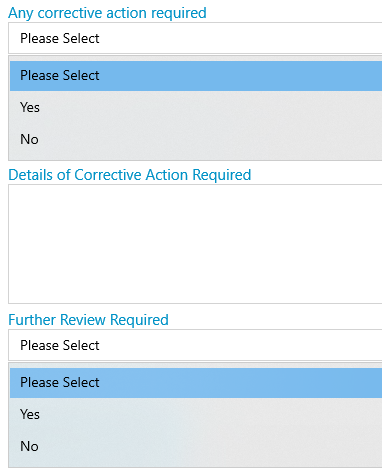
Task: Pick the 'No' entry in the lower list
Action: pos(196,446)
